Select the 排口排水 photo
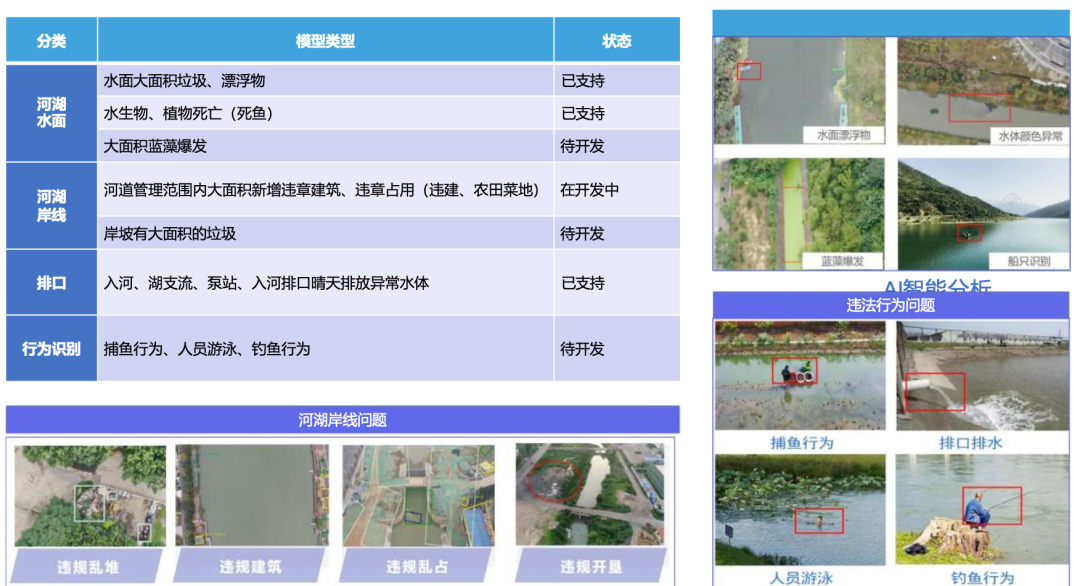1080x586 pixels. click(982, 376)
